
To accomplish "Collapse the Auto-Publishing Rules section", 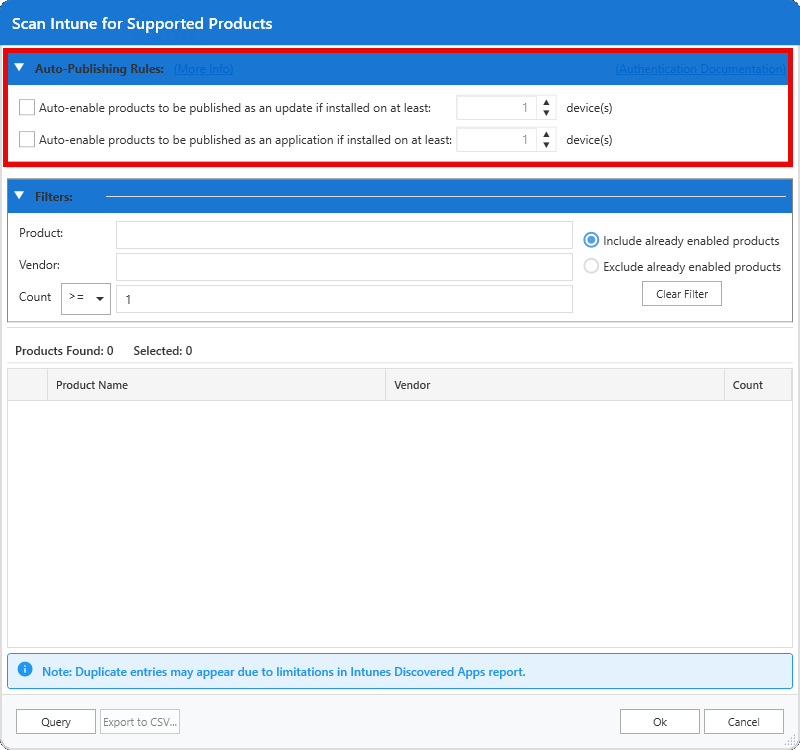I will 19,68.
